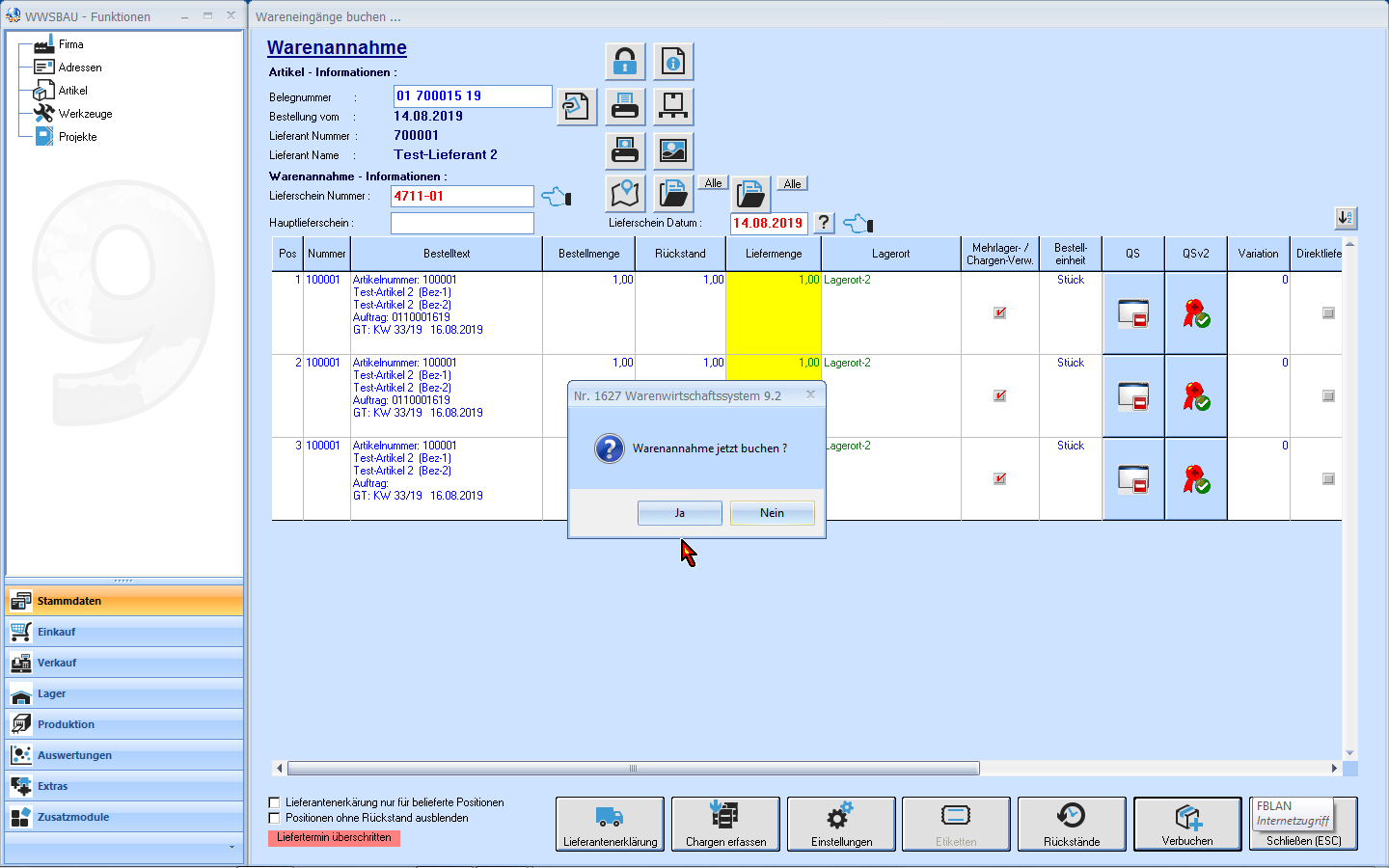1389x868 pixels.
Task: Click the sort-down arrow button above table
Action: coord(1346,218)
